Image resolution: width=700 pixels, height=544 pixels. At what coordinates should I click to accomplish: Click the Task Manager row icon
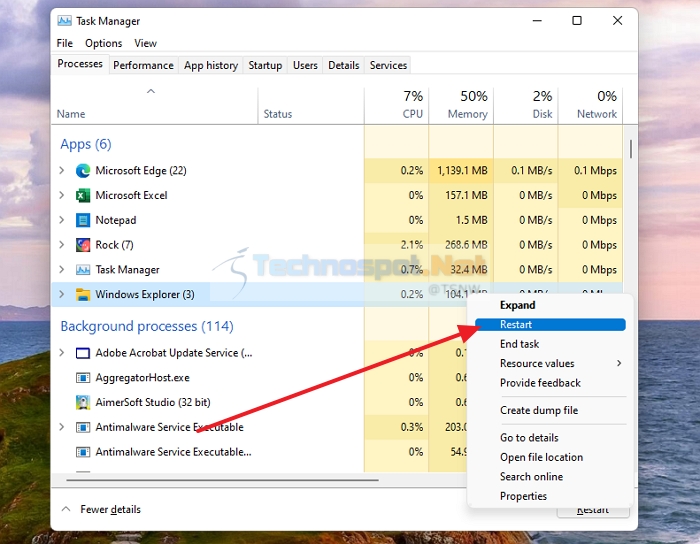[83, 270]
